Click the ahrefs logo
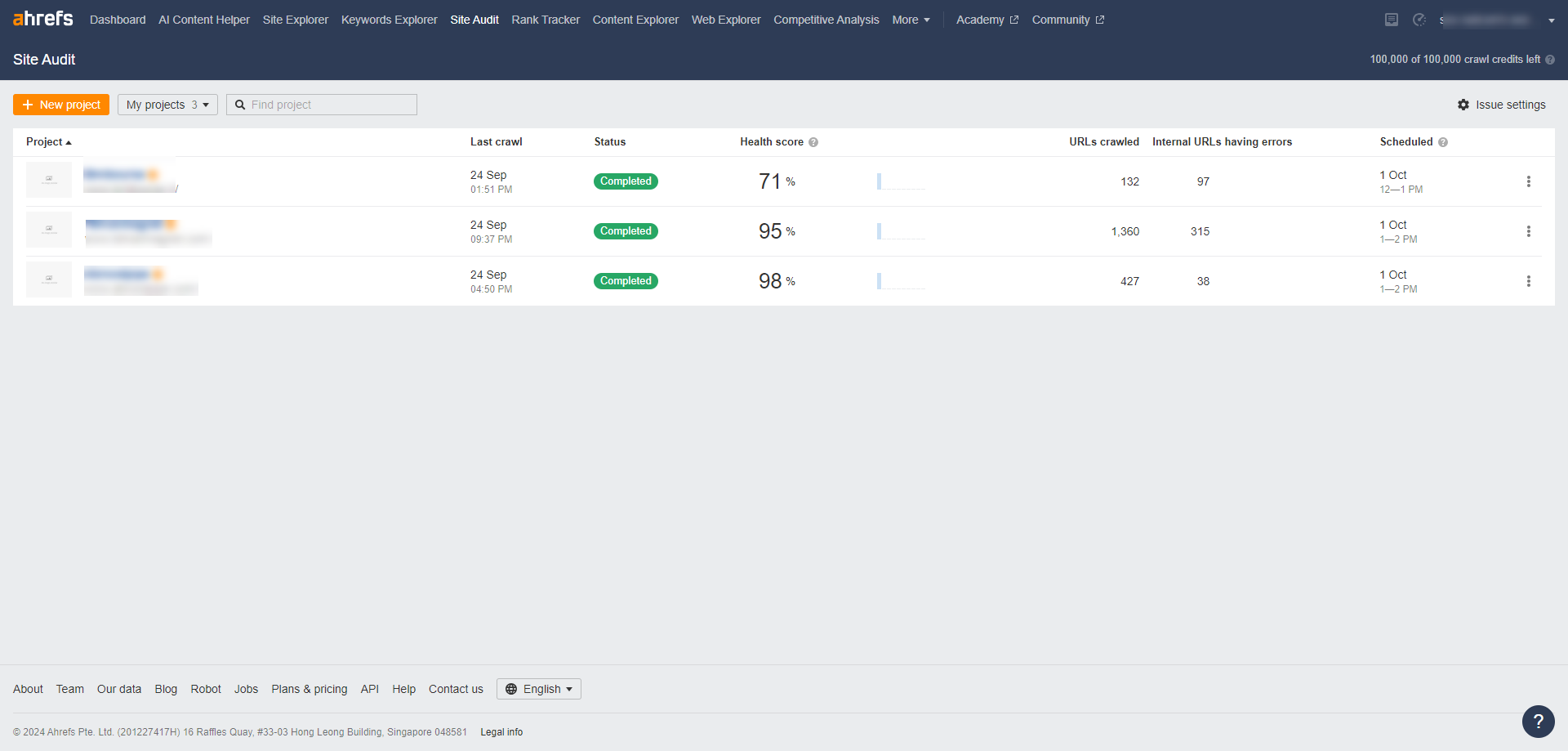1568x751 pixels. coord(42,19)
